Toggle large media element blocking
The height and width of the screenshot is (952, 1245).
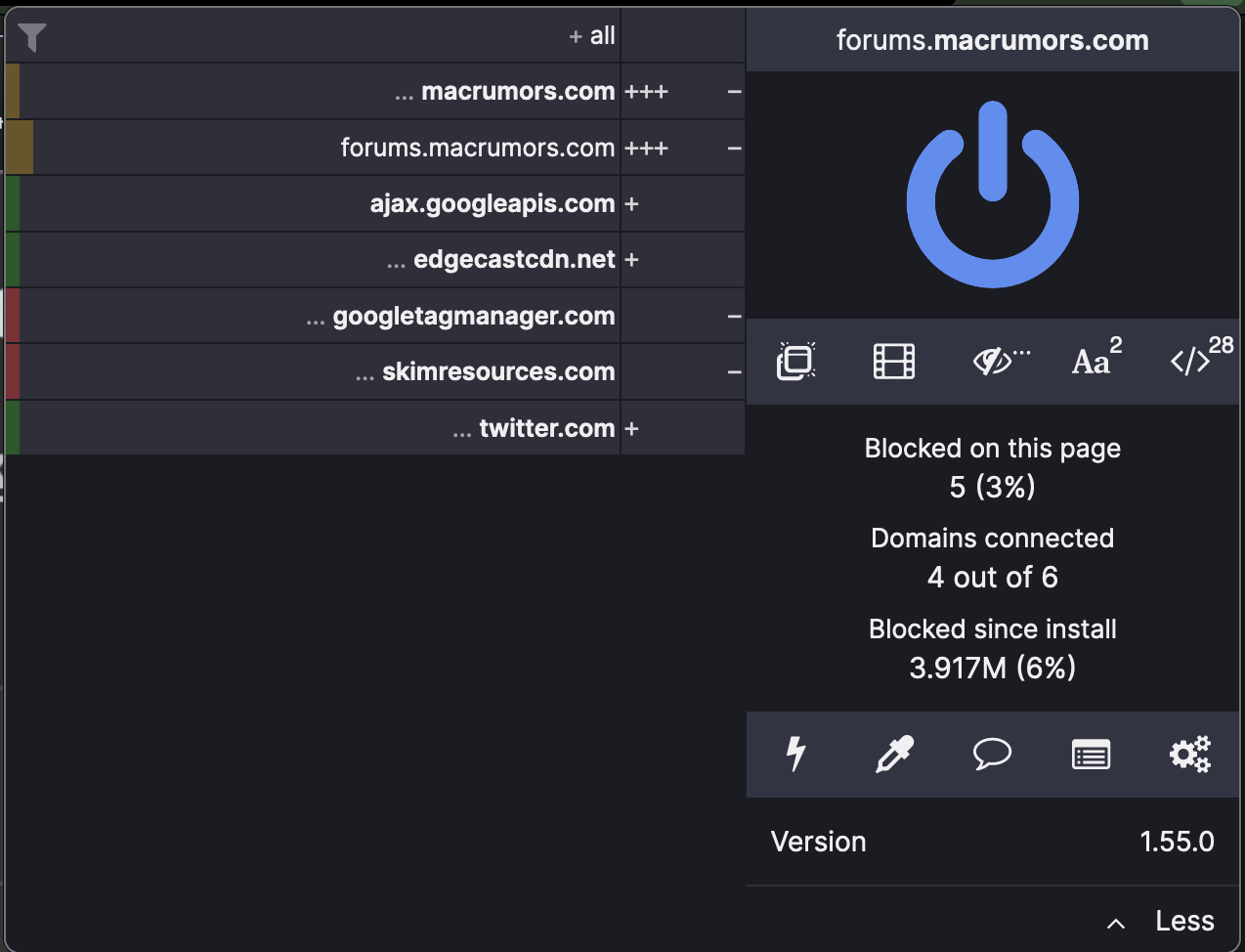[x=893, y=362]
